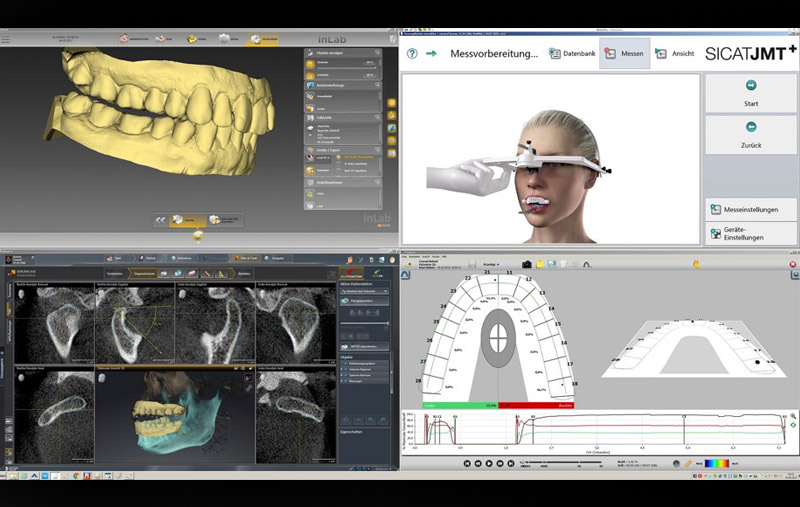Click the bottom tooth side palette icon in inLab
Screen dimensions: 800x507
391,153
